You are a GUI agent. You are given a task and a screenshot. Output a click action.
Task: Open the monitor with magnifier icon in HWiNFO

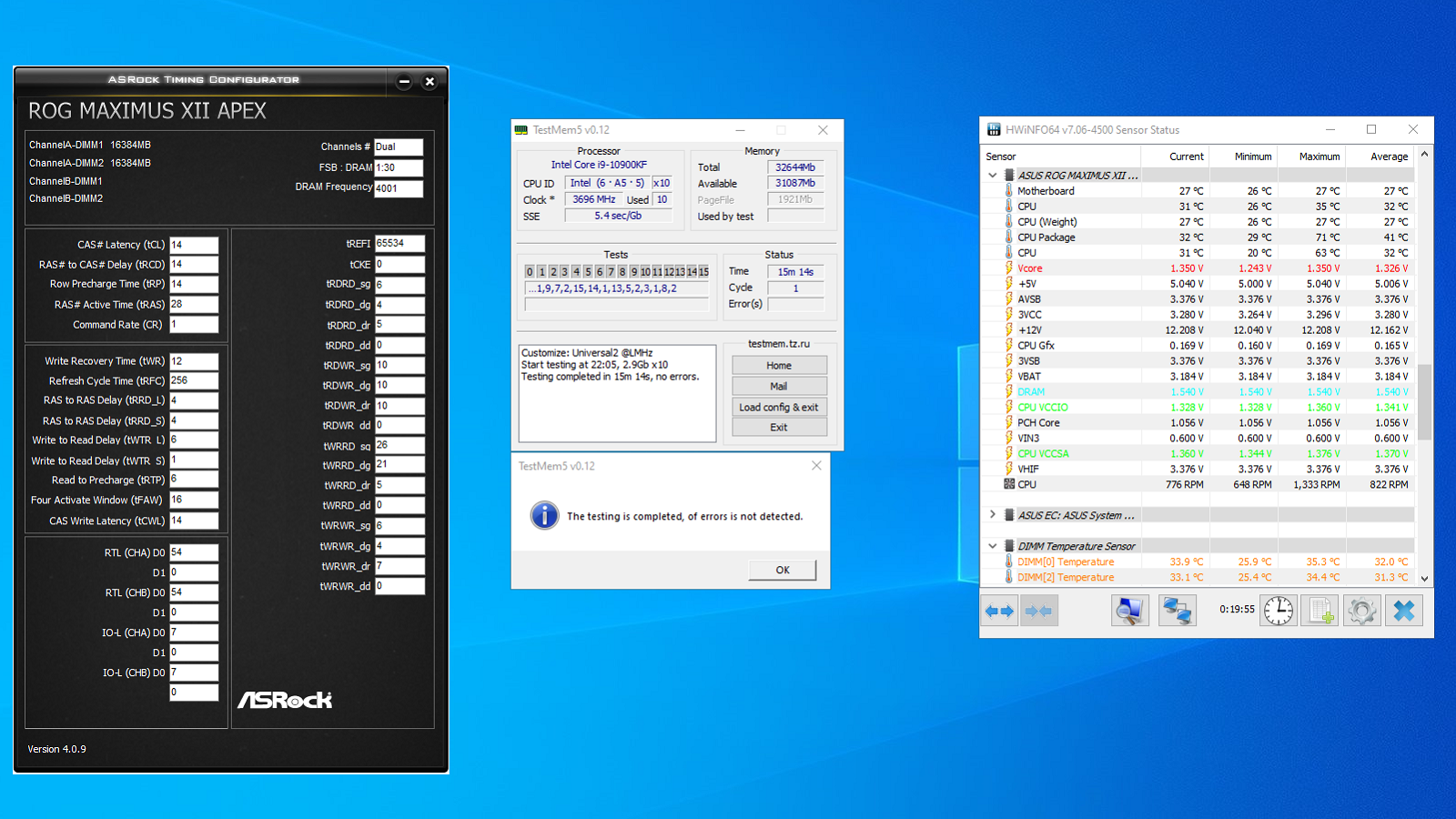click(x=1129, y=611)
